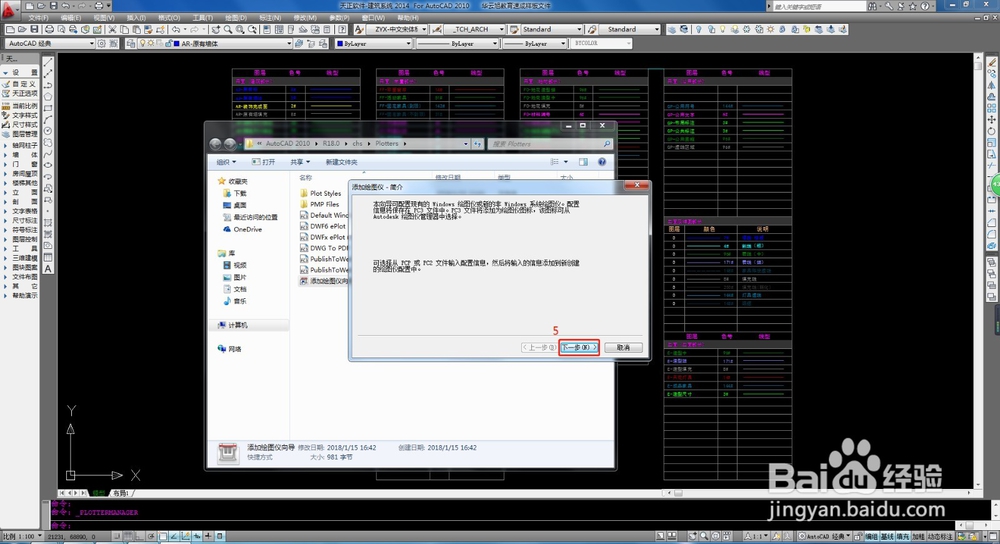
Task: Click the 文字样式 item in Tianzheng panel
Action: (x=20, y=115)
